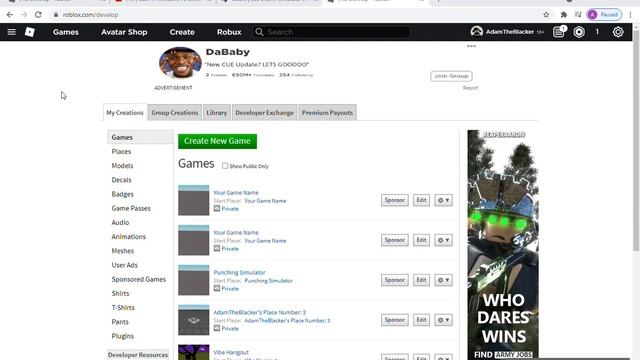Select Meshes in left sidebar
Viewport: 640px width, 360px height.
coord(122,251)
